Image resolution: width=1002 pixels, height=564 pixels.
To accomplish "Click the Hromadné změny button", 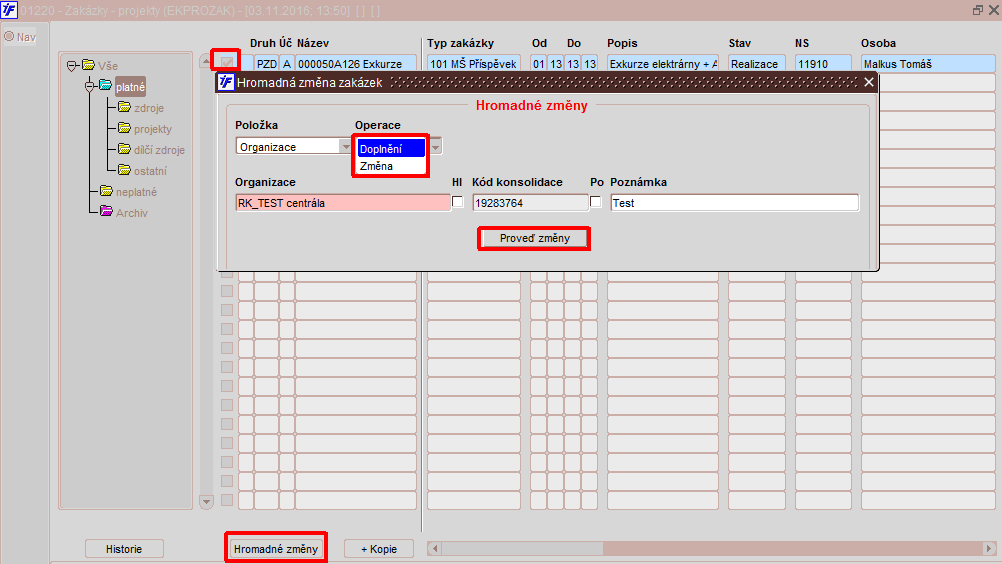I will click(276, 549).
